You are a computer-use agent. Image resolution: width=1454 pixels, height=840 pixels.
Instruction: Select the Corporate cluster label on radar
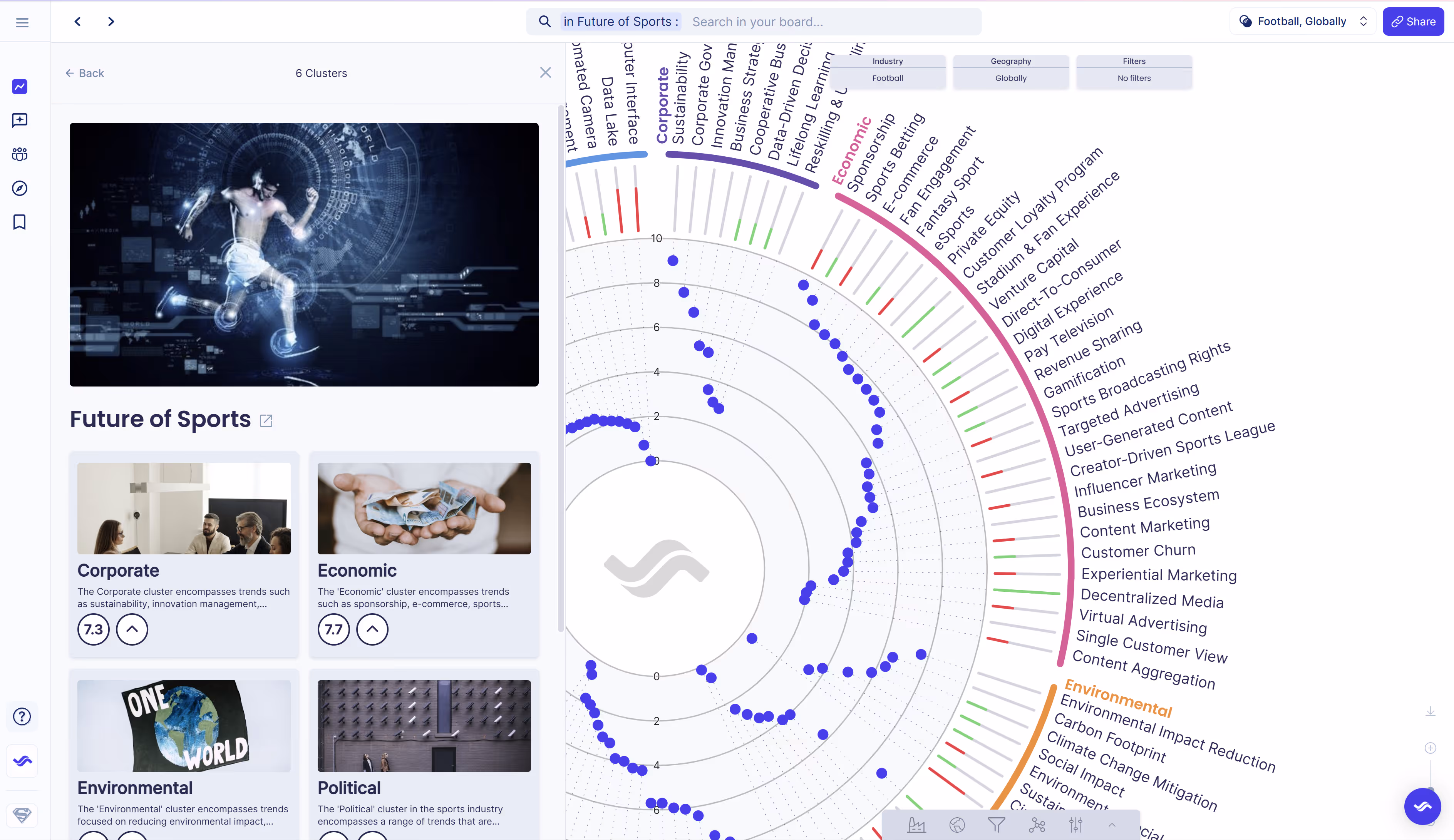coord(662,105)
